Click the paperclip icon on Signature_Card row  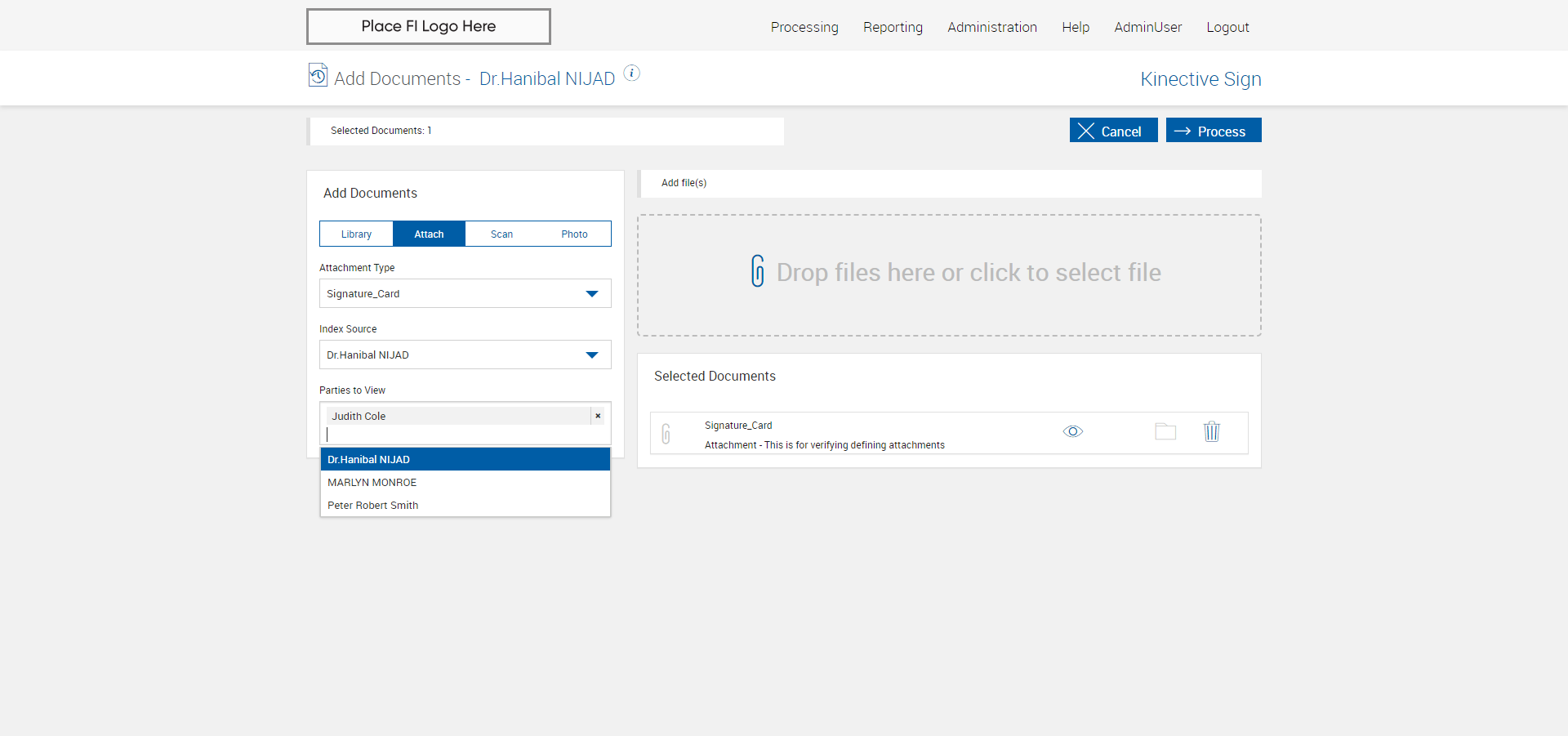click(666, 434)
